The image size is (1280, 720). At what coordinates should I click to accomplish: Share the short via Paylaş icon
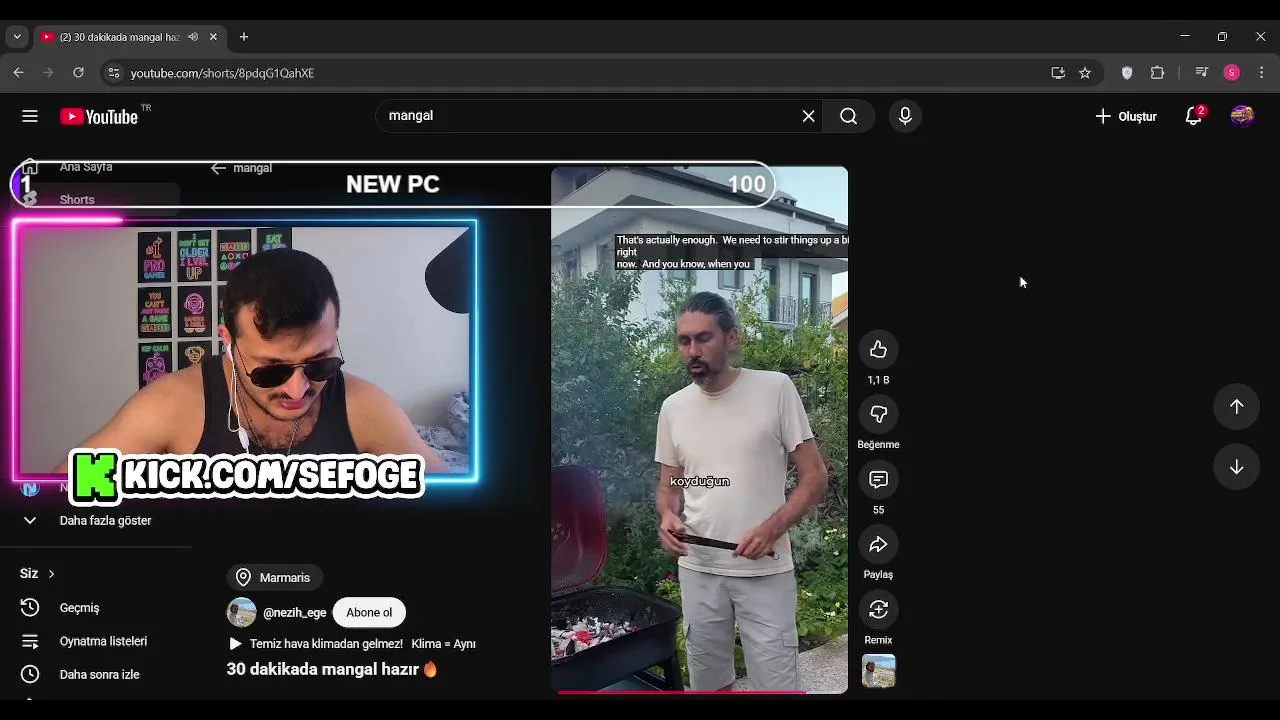coord(878,544)
